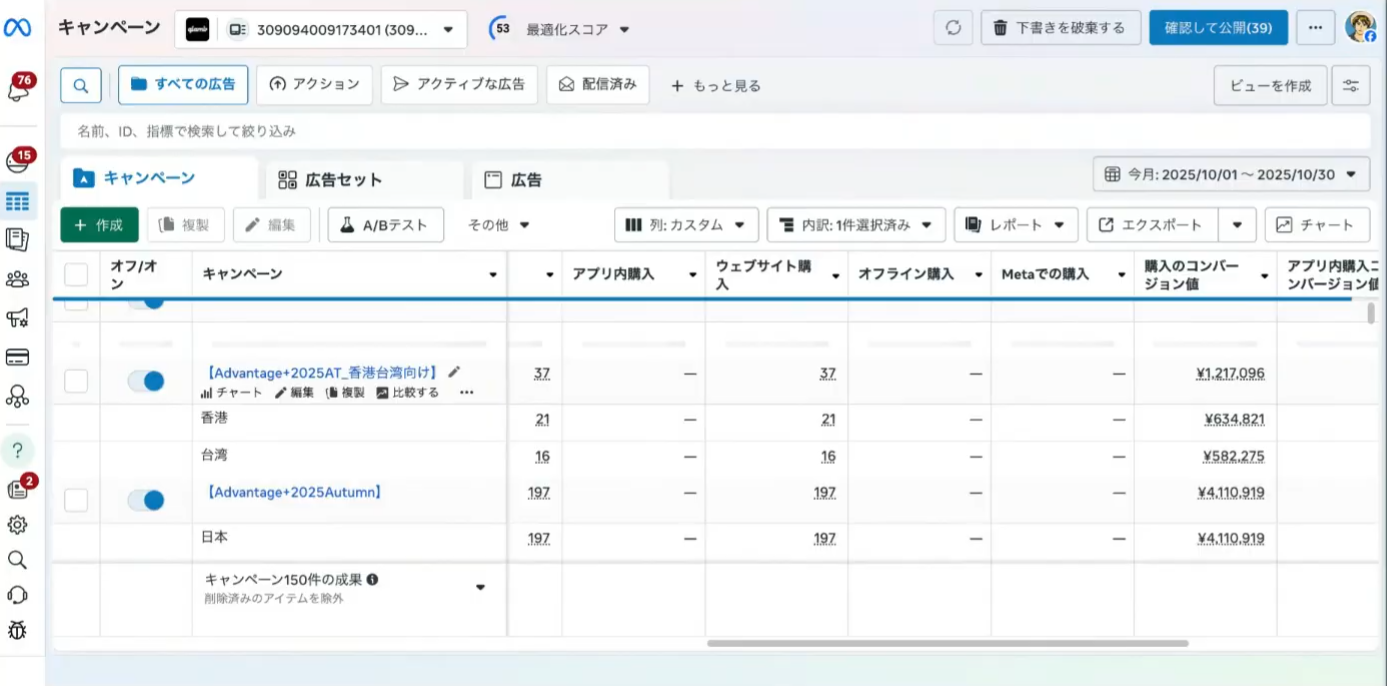1387x686 pixels.
Task: Open the date range dropdown
Action: (x=1231, y=174)
